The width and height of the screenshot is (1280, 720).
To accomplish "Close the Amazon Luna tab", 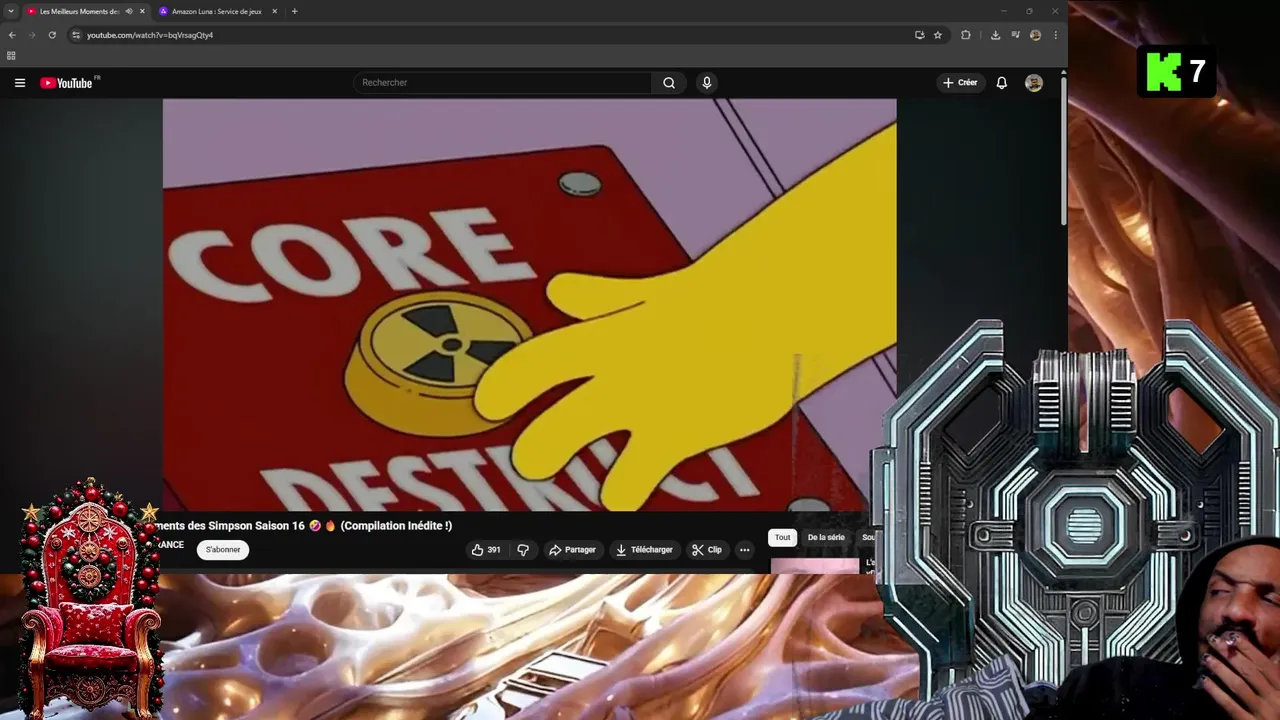I will pyautogui.click(x=275, y=11).
